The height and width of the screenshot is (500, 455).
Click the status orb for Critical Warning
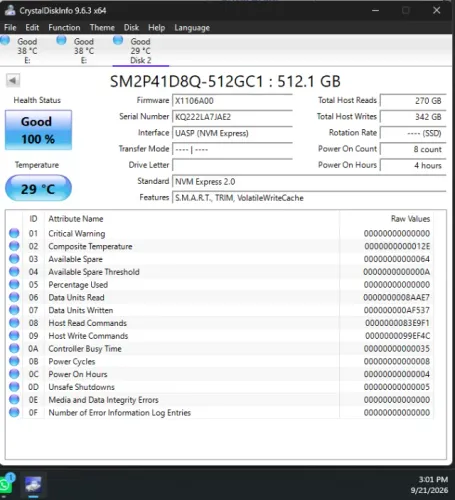point(14,233)
